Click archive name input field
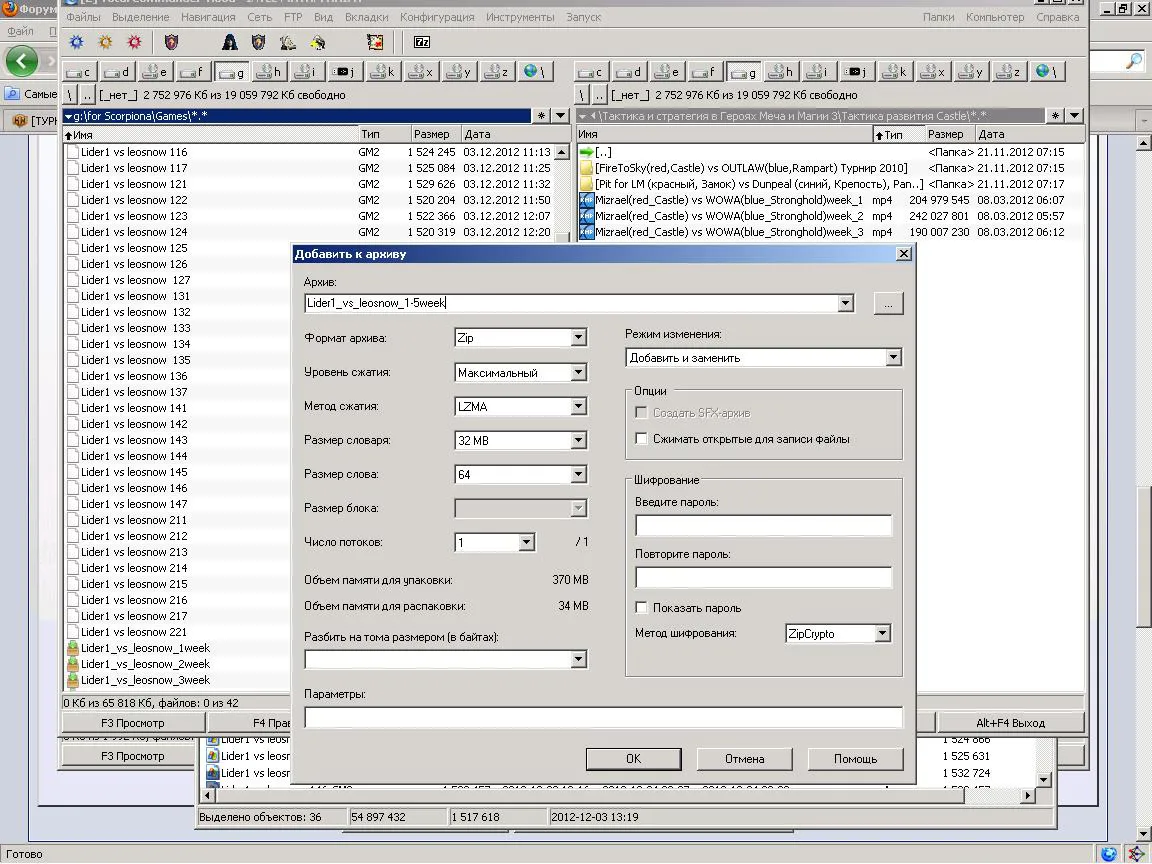This screenshot has width=1152, height=864. [571, 303]
